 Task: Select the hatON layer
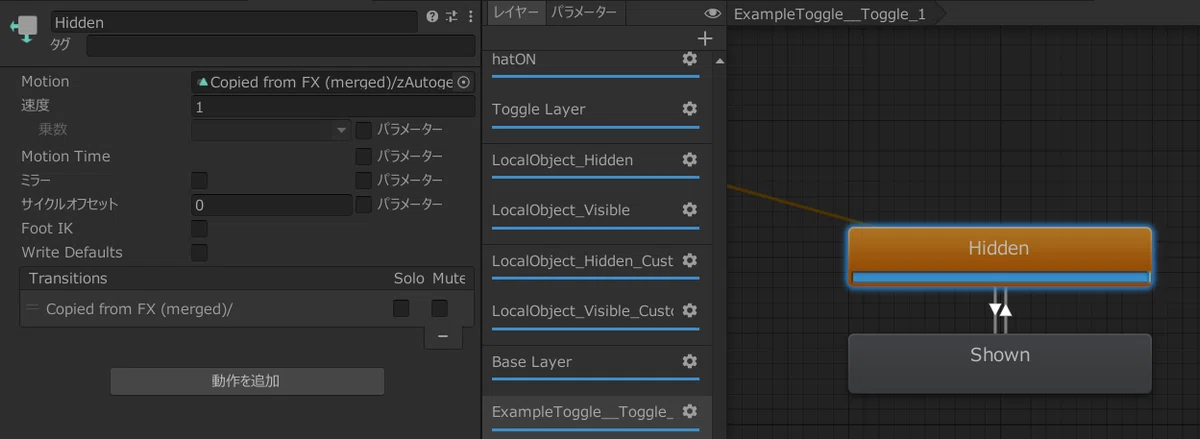[x=596, y=62]
